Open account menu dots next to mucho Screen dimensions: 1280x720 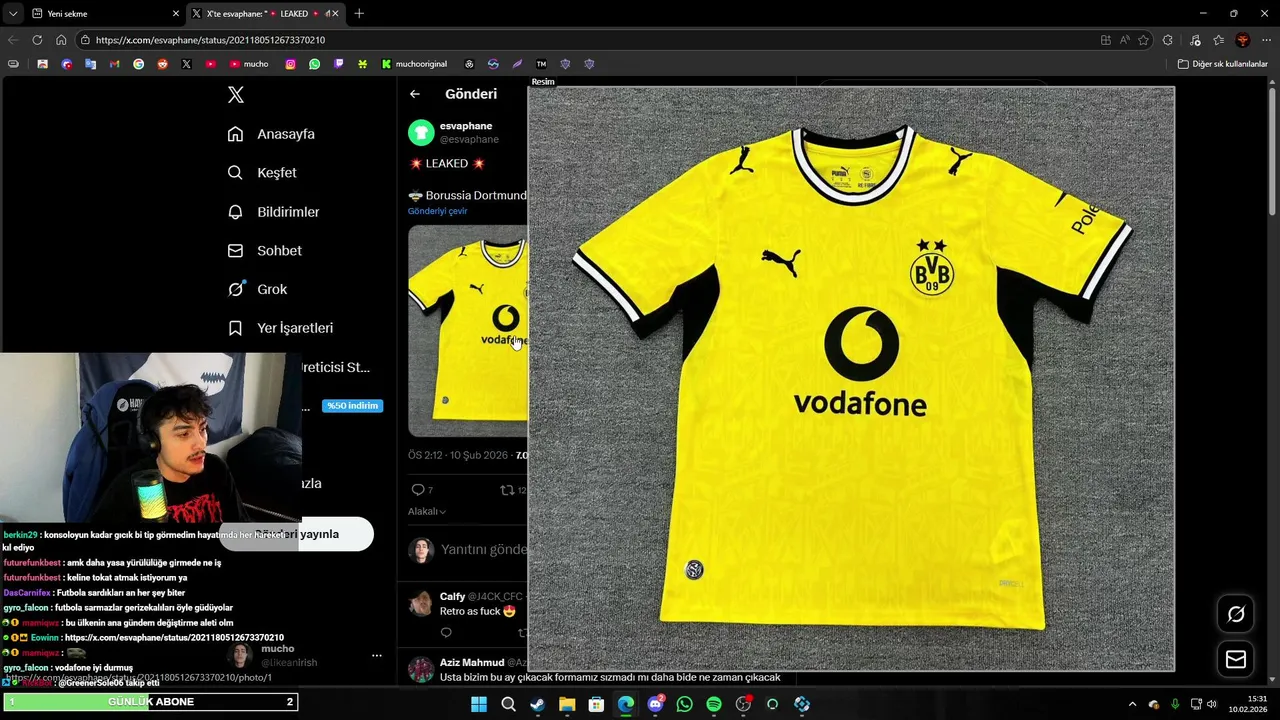point(377,656)
